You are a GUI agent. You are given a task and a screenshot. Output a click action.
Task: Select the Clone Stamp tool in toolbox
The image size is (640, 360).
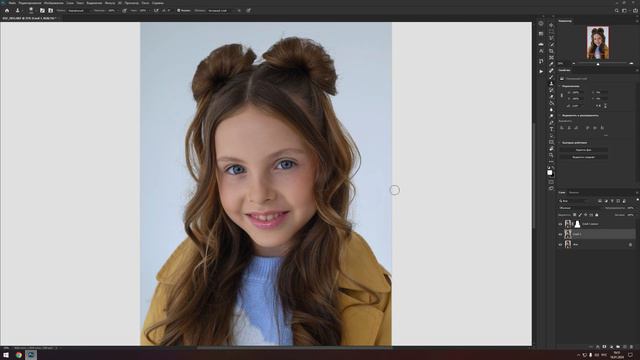551,84
